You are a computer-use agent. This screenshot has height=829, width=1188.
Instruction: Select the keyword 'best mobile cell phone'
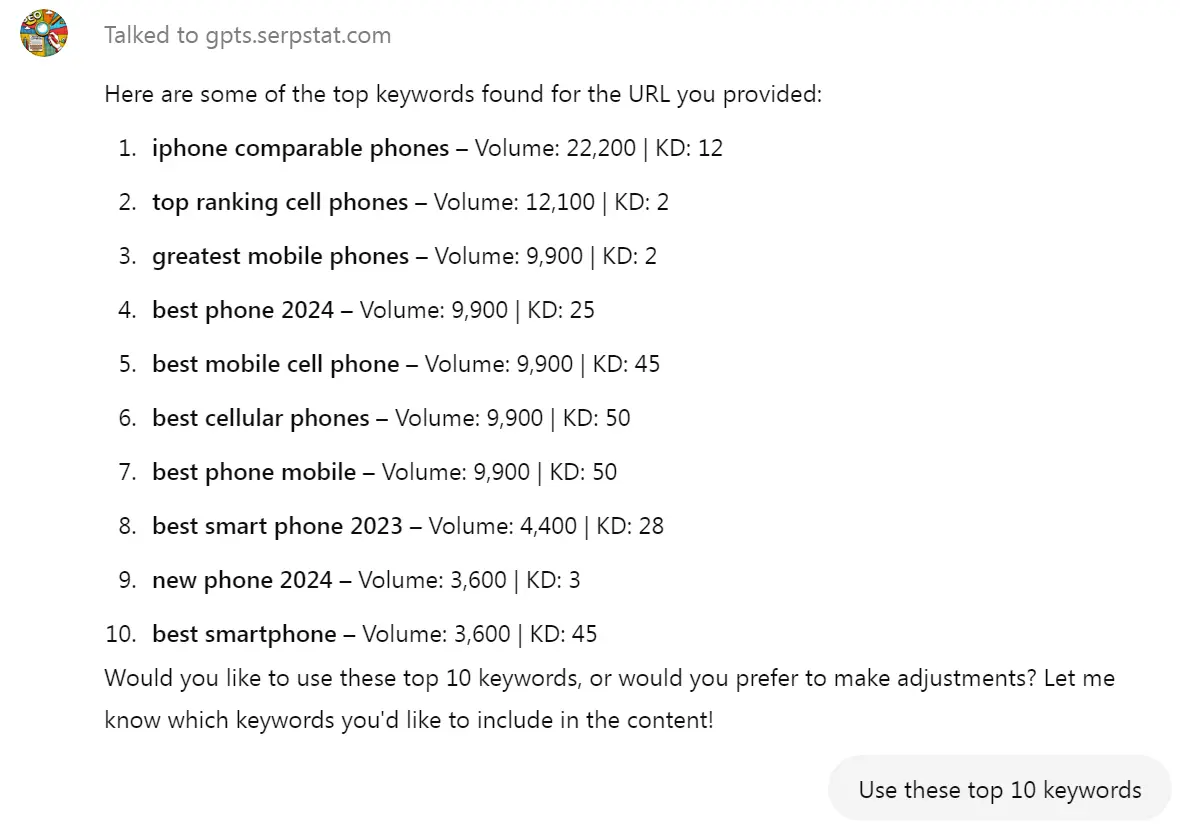click(277, 364)
